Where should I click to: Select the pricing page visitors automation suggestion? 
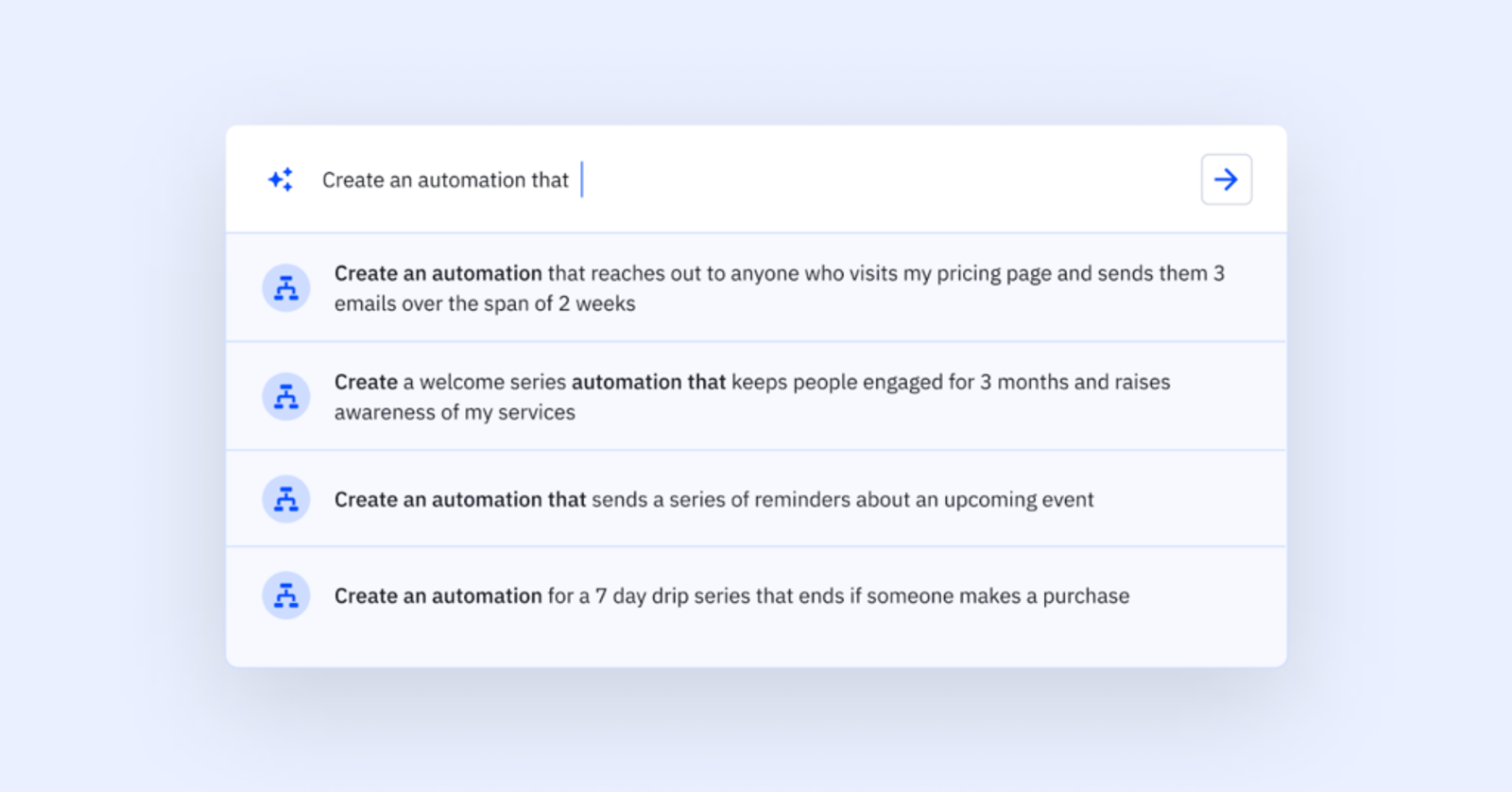click(779, 274)
